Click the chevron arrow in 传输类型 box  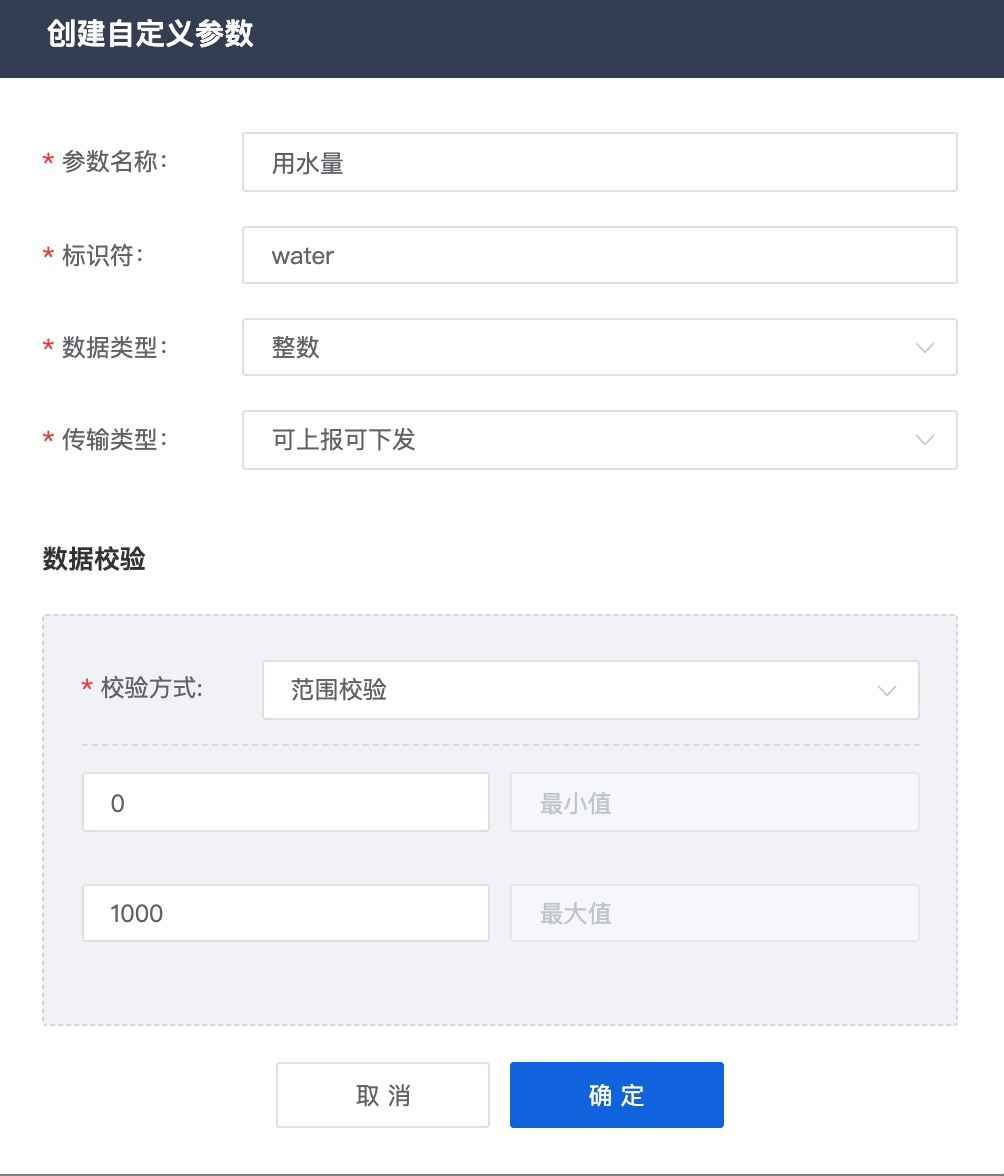point(925,440)
